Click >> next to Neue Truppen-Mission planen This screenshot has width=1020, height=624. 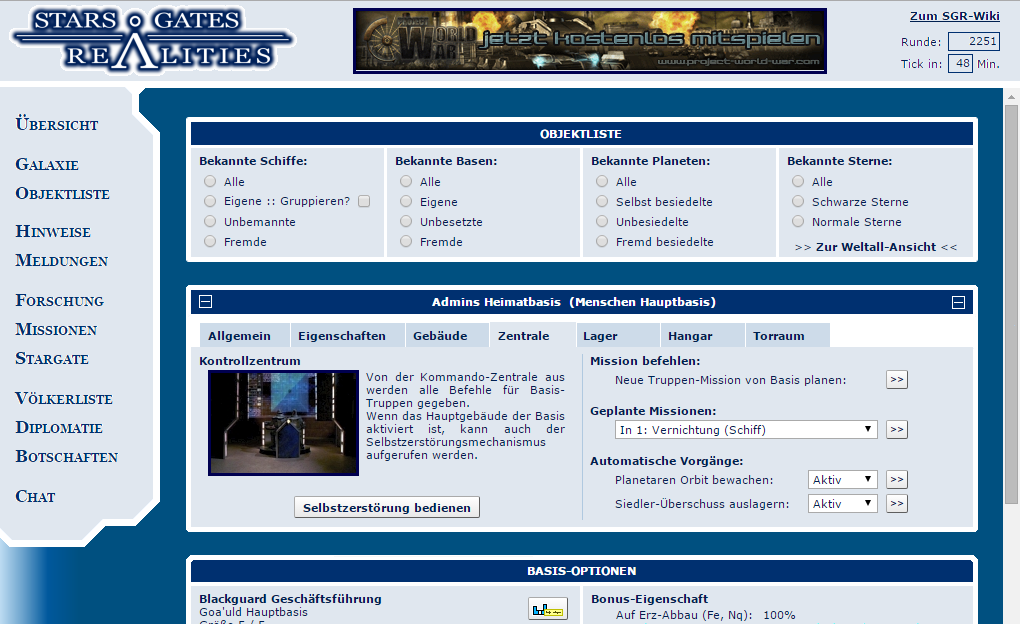pyautogui.click(x=896, y=379)
